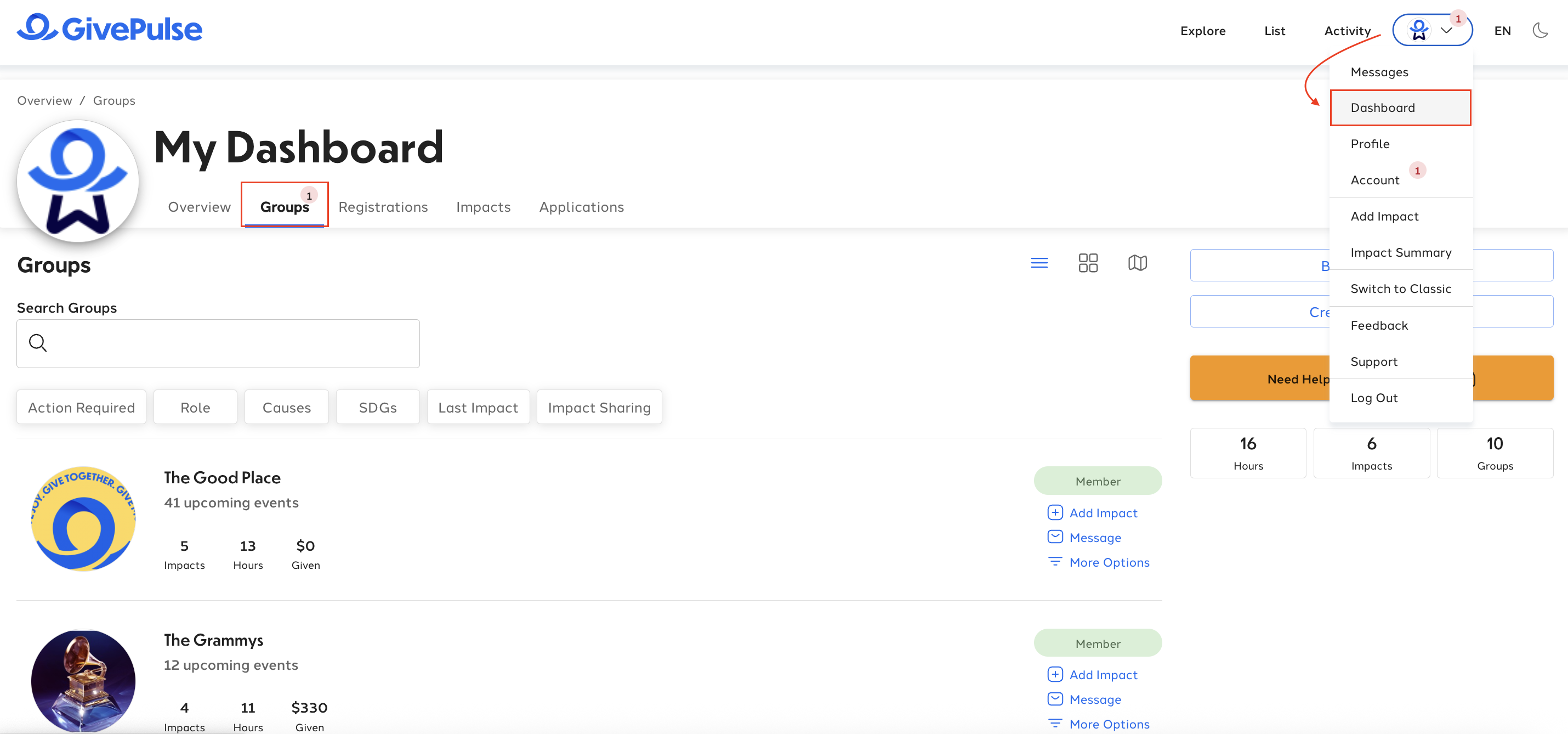Click the Search Groups input field
The height and width of the screenshot is (734, 1568).
pos(218,343)
